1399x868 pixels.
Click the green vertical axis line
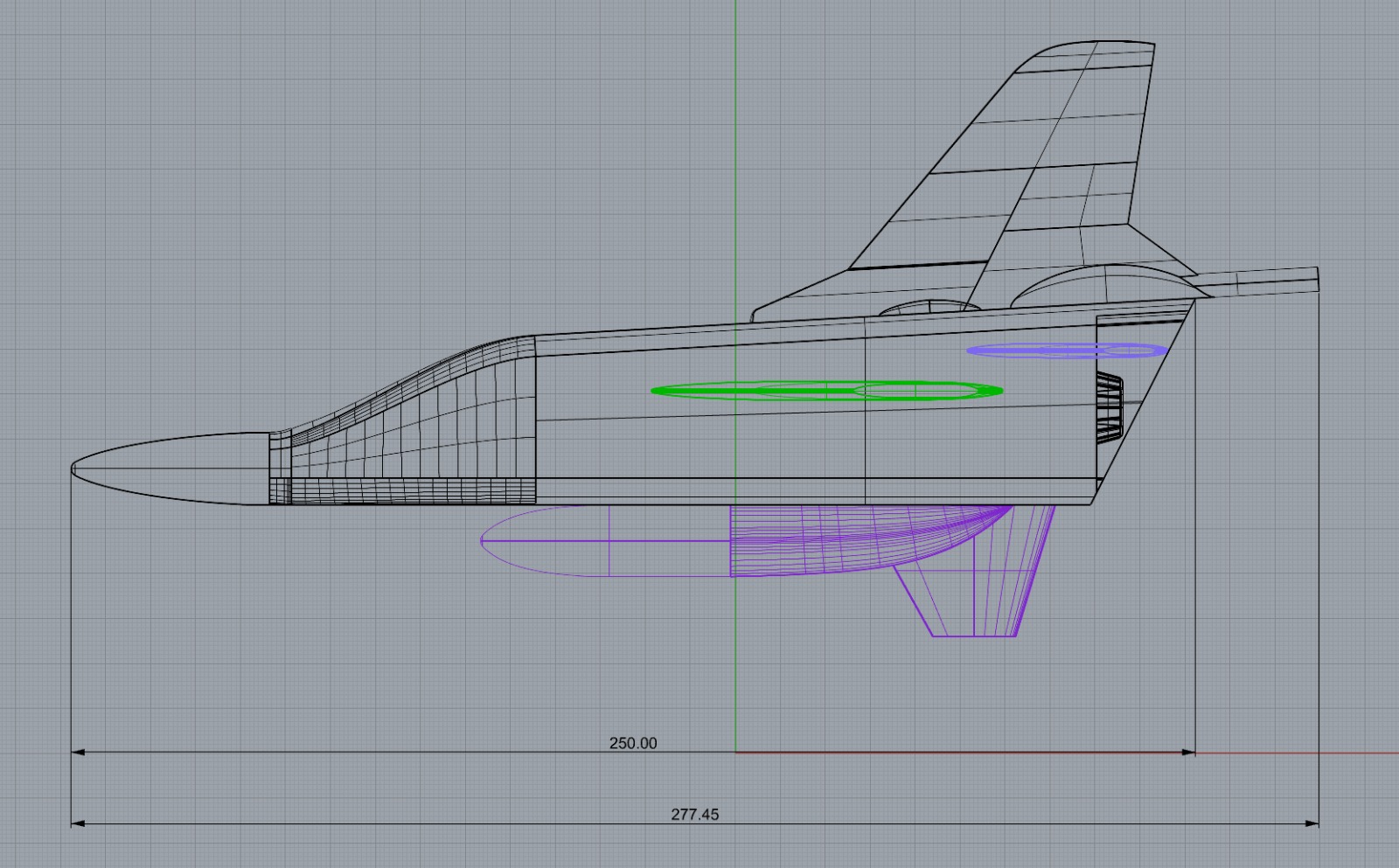(x=735, y=175)
